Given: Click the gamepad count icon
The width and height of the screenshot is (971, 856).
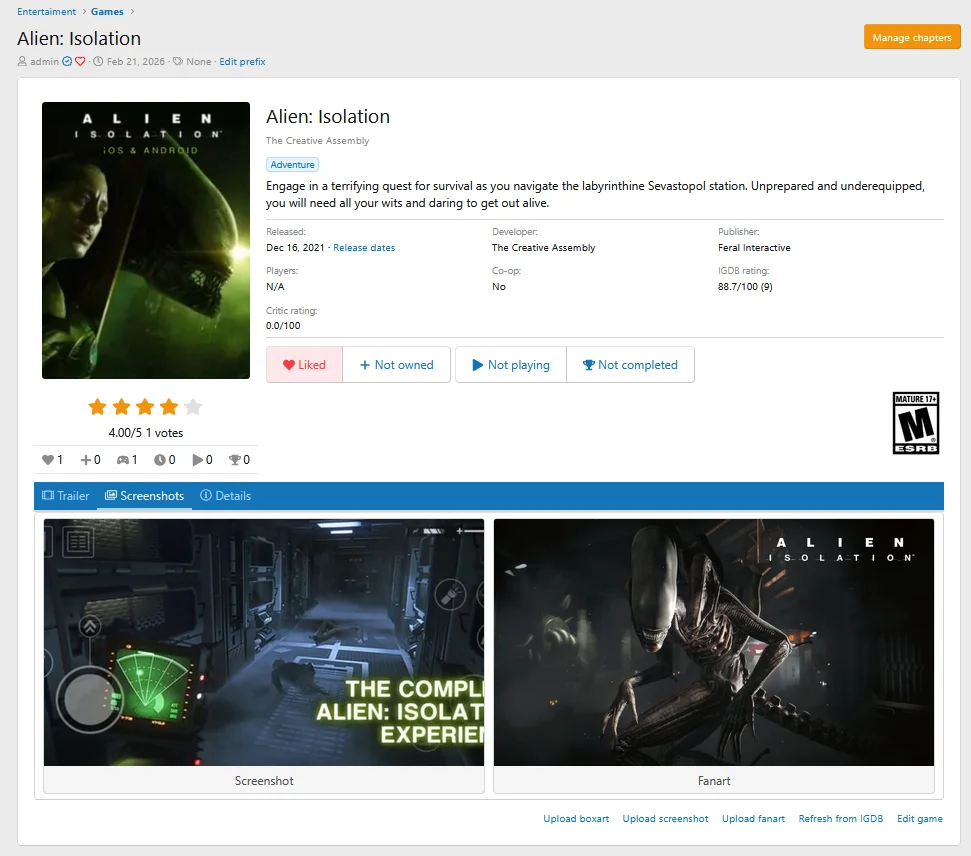Looking at the screenshot, I should click(x=123, y=460).
